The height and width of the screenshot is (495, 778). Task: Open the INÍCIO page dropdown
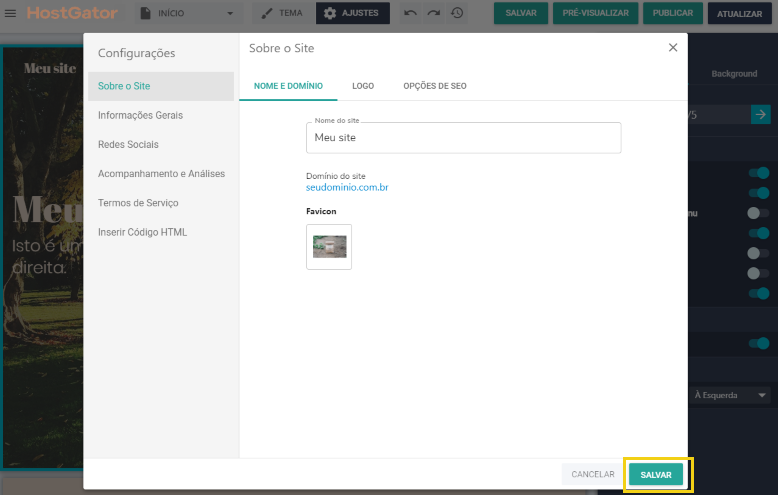pyautogui.click(x=188, y=13)
